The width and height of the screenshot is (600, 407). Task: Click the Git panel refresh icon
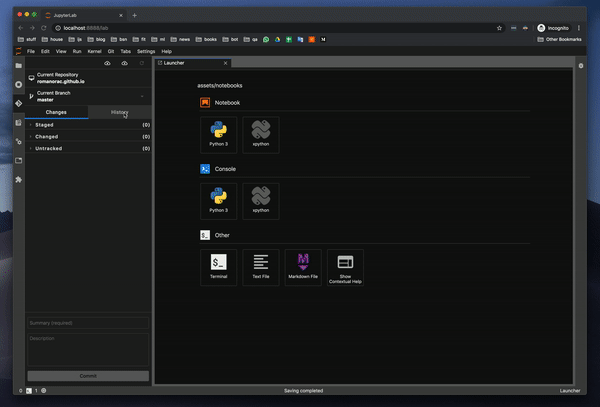142,63
